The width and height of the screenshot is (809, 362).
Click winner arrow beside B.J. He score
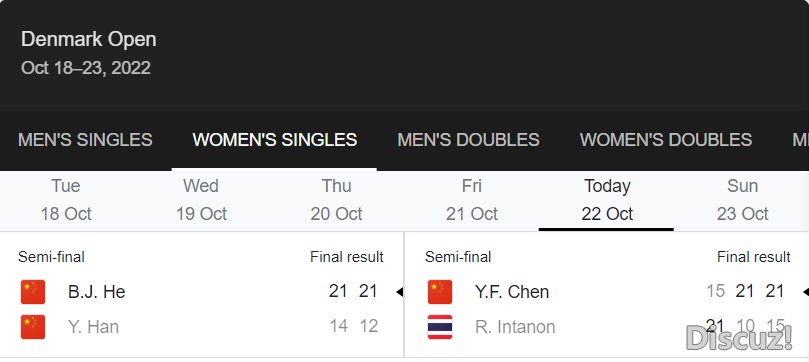pos(399,292)
